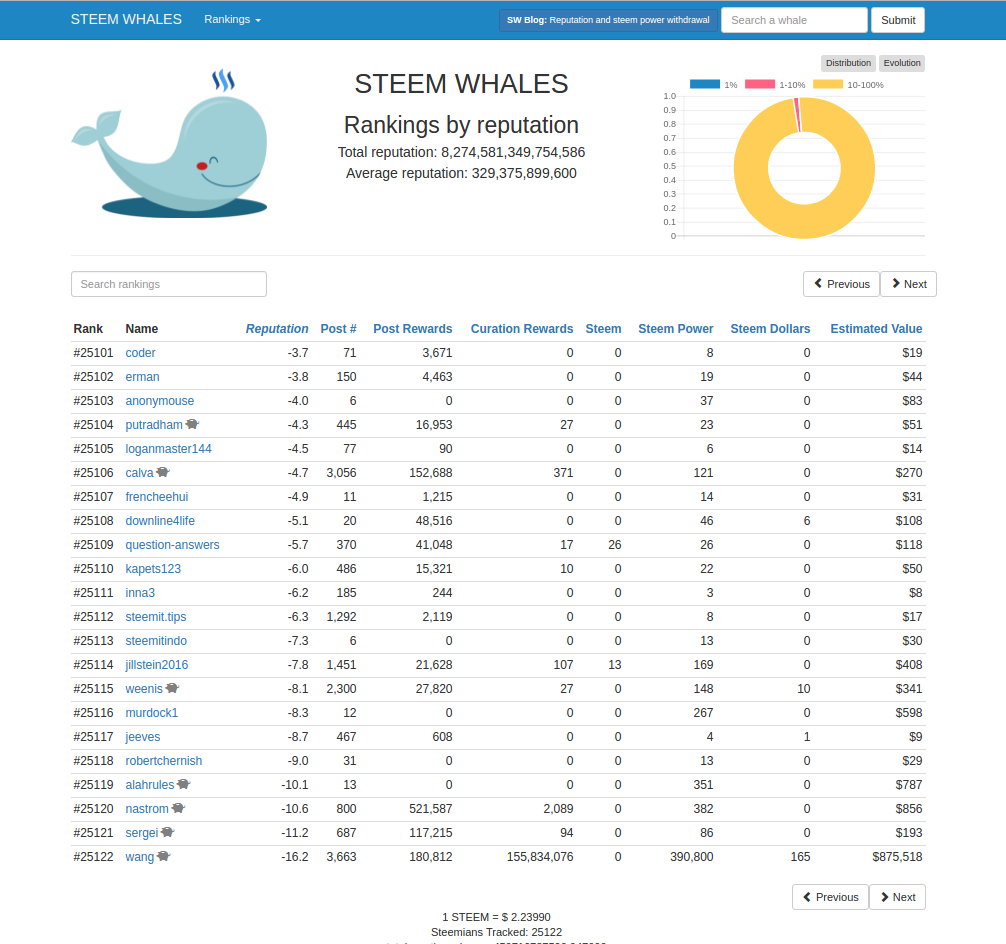Toggle the 10-100% legend swatch in chart

coord(828,84)
